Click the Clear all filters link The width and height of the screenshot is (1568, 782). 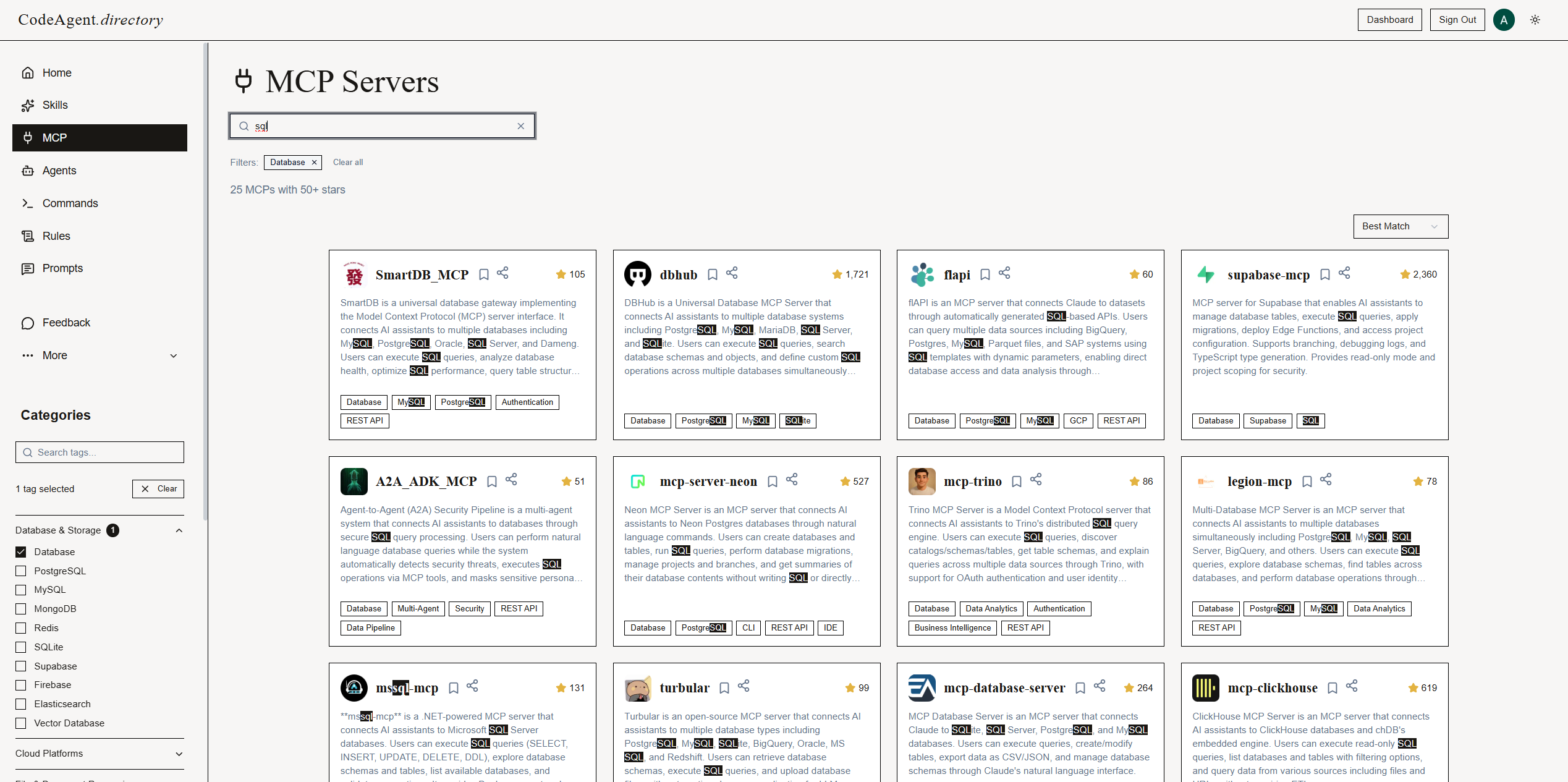(347, 162)
